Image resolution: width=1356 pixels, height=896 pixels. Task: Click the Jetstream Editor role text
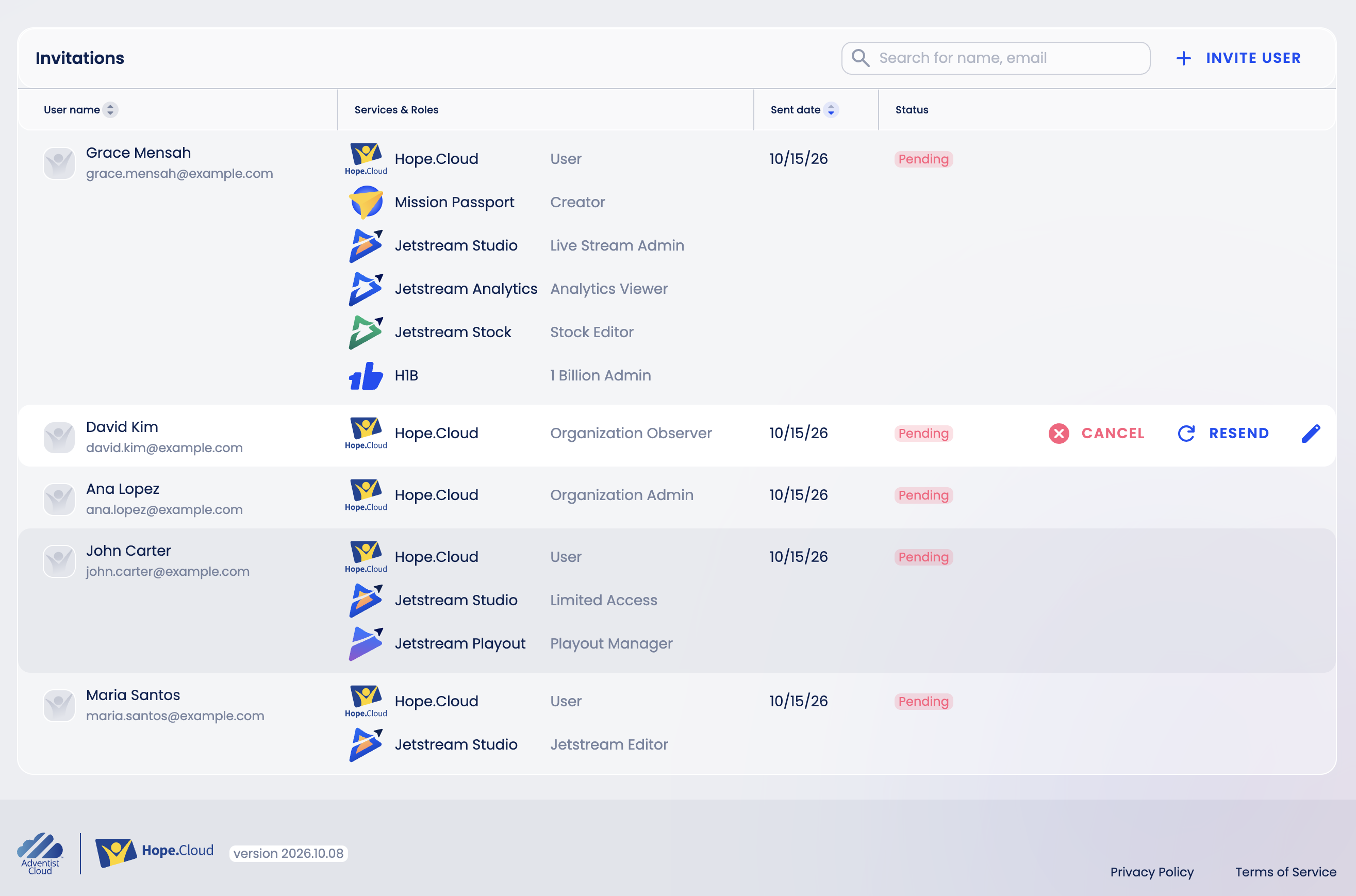pyautogui.click(x=609, y=744)
